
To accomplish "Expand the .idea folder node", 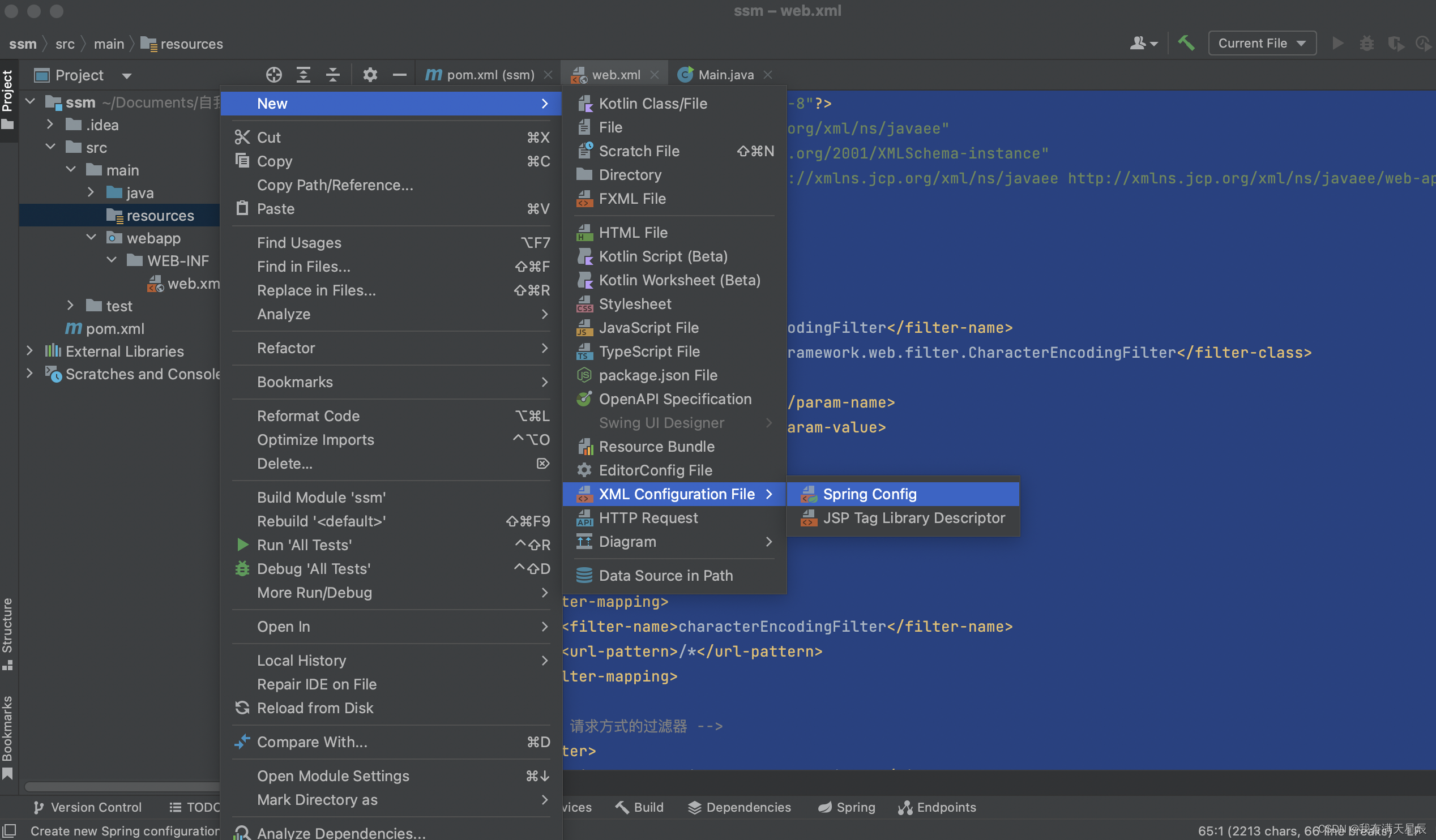I will (x=51, y=125).
